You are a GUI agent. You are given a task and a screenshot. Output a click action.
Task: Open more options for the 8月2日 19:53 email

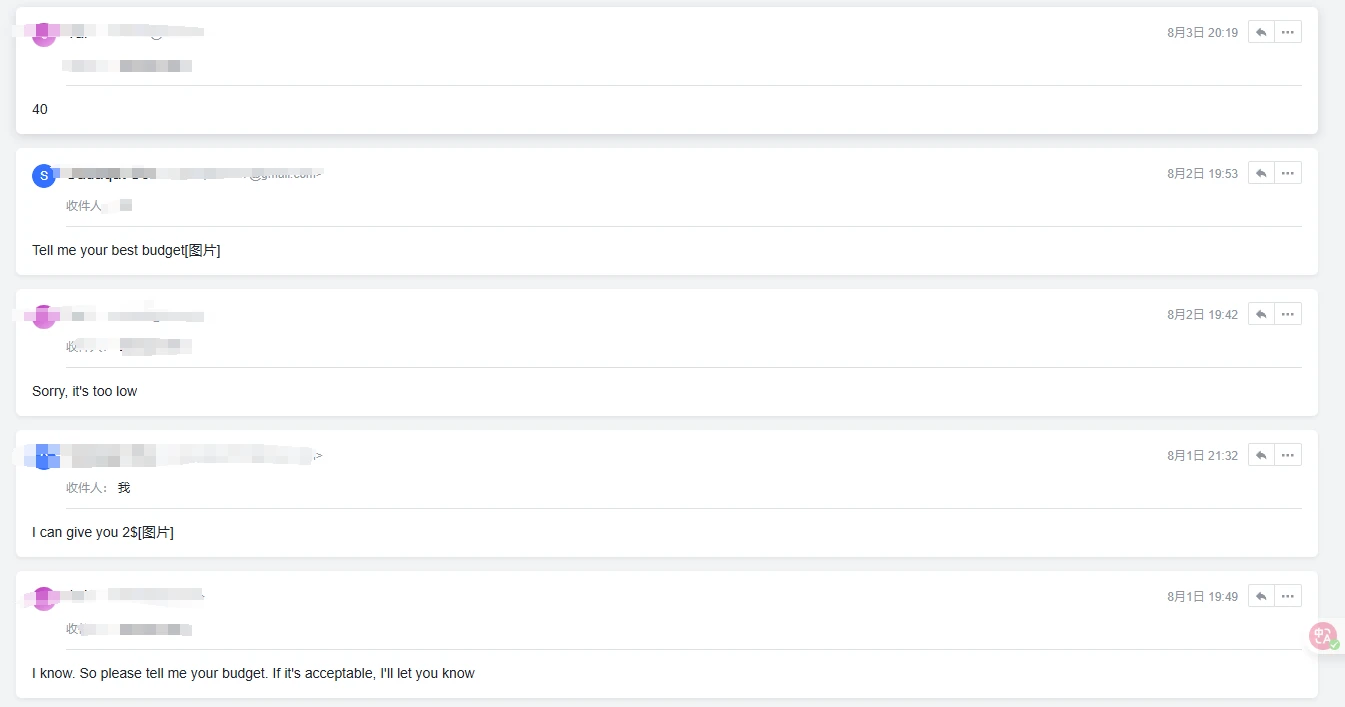[x=1288, y=173]
